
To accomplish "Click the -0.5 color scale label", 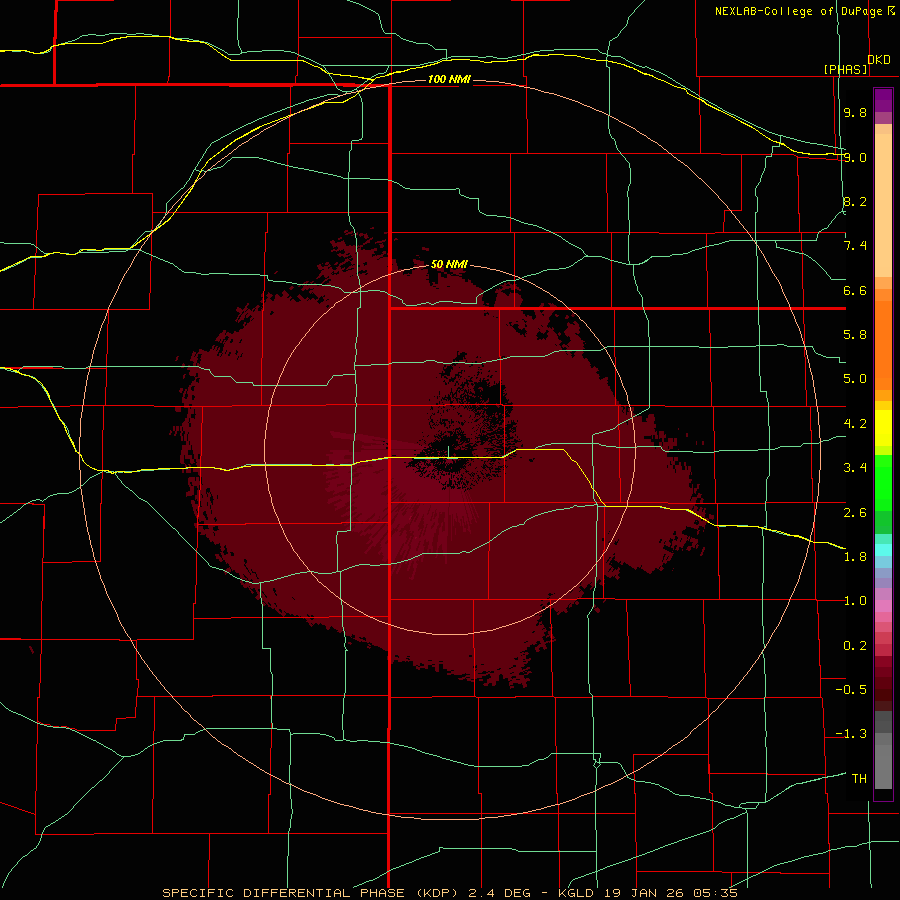I will (x=851, y=690).
